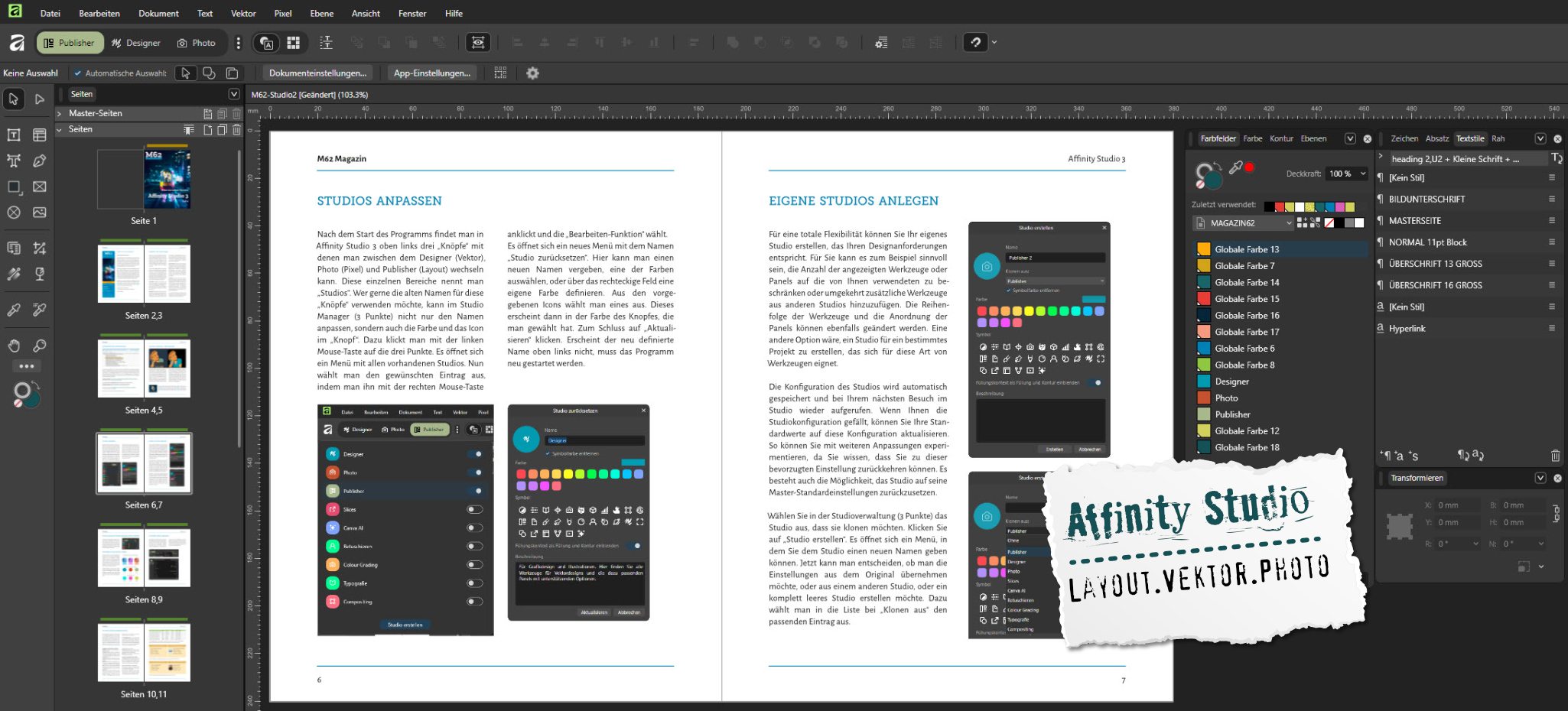The width and height of the screenshot is (1568, 711).
Task: Click the App-Einstellungen button
Action: point(431,73)
